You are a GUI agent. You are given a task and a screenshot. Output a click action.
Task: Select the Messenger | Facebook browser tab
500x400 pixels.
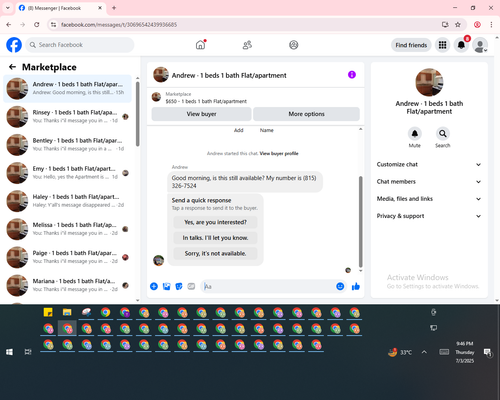[x=61, y=8]
